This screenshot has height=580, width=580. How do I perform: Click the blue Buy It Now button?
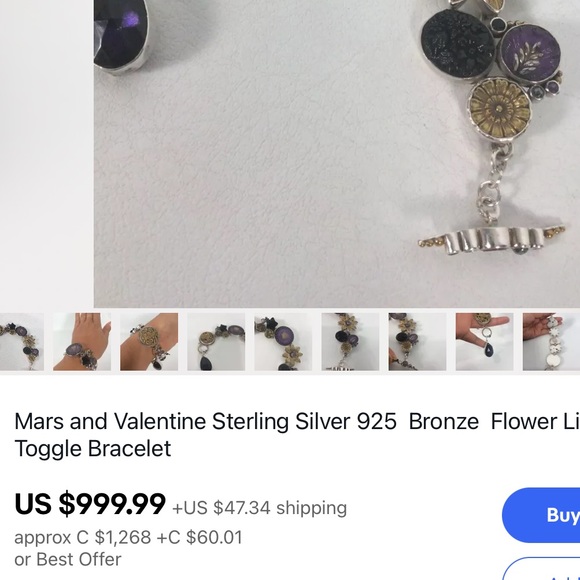541,515
